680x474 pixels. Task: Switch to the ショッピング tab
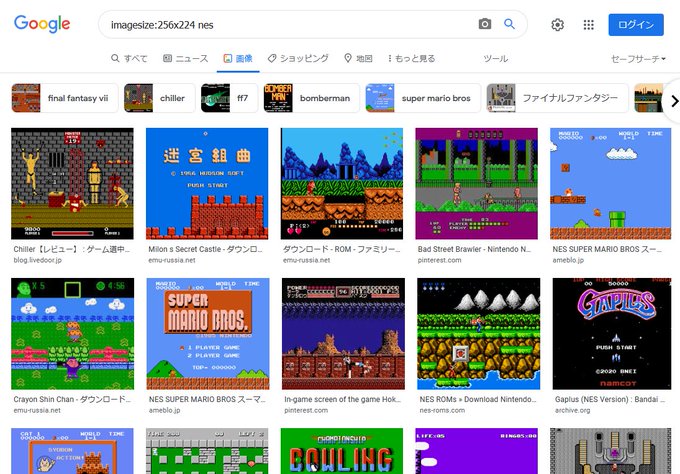(x=298, y=58)
